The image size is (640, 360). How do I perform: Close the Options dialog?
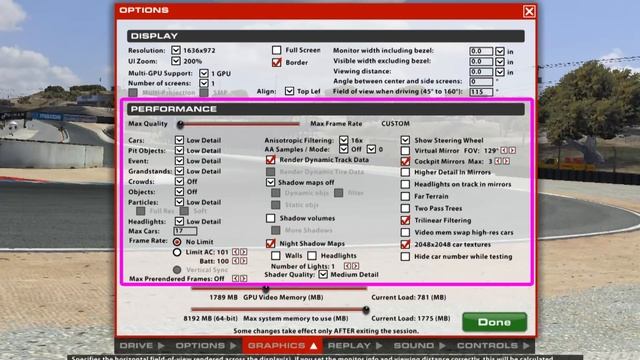pos(529,11)
